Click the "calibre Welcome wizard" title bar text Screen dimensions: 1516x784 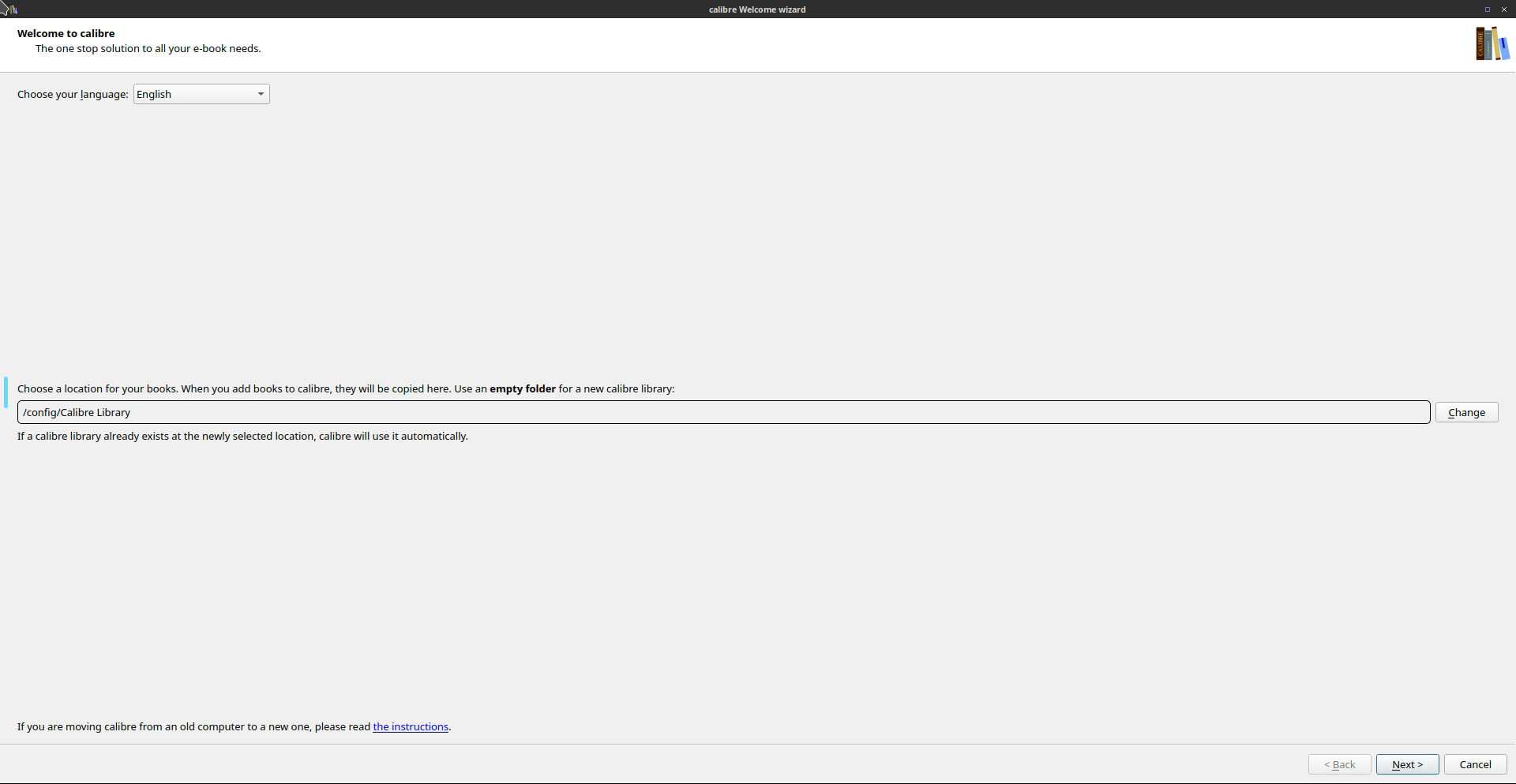(x=756, y=9)
